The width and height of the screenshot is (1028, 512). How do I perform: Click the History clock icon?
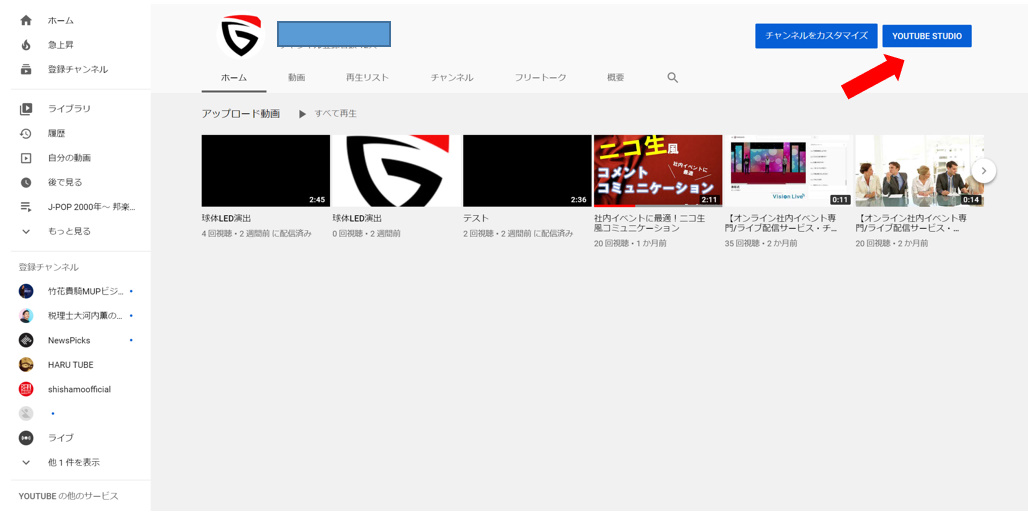tap(26, 133)
